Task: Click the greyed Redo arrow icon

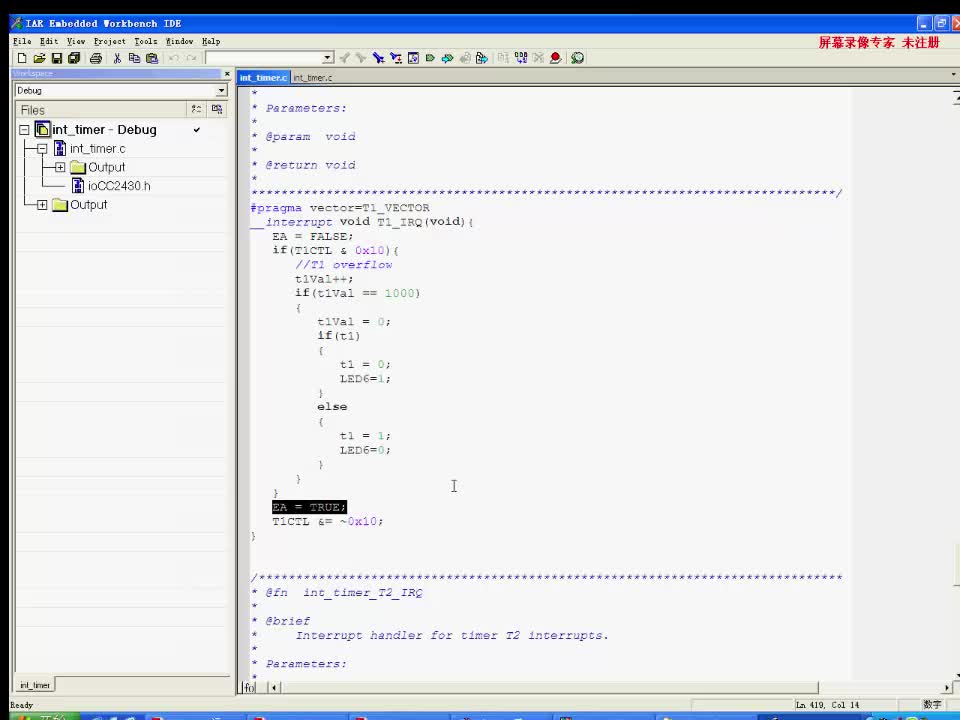Action: (x=192, y=58)
